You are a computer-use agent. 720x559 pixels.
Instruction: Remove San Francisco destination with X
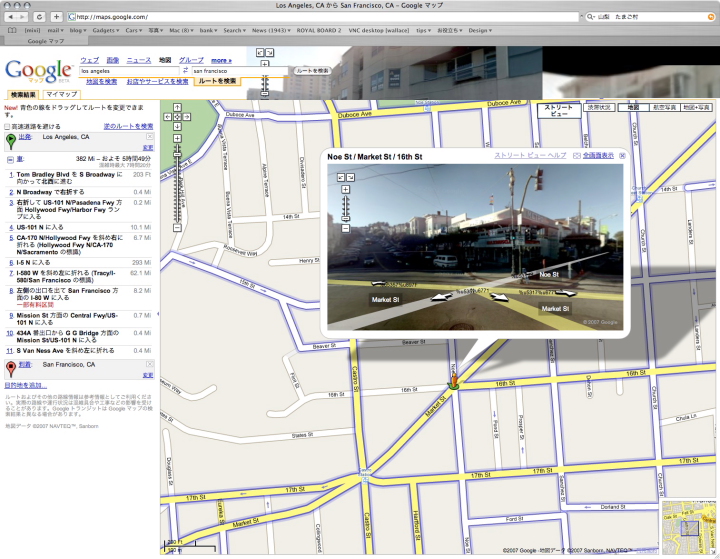coord(150,364)
